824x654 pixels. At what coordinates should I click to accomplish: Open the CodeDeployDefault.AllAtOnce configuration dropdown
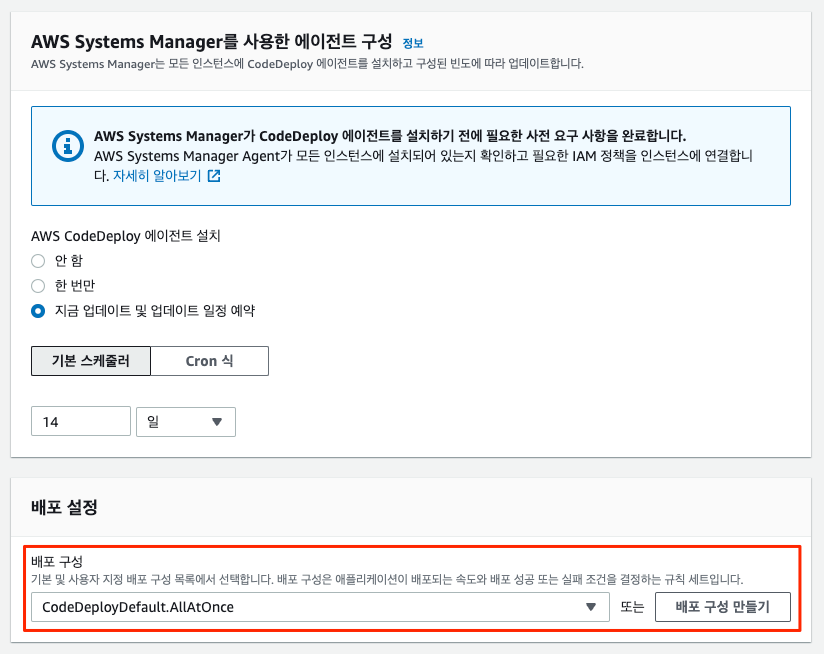click(x=320, y=607)
